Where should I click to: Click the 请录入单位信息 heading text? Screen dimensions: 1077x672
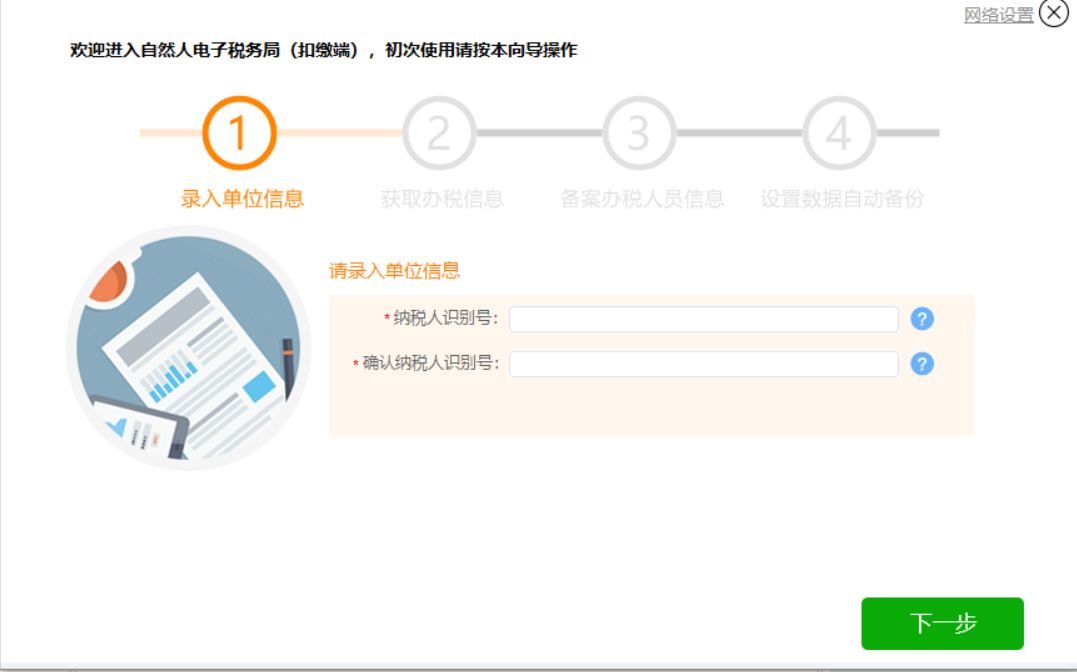tap(394, 271)
